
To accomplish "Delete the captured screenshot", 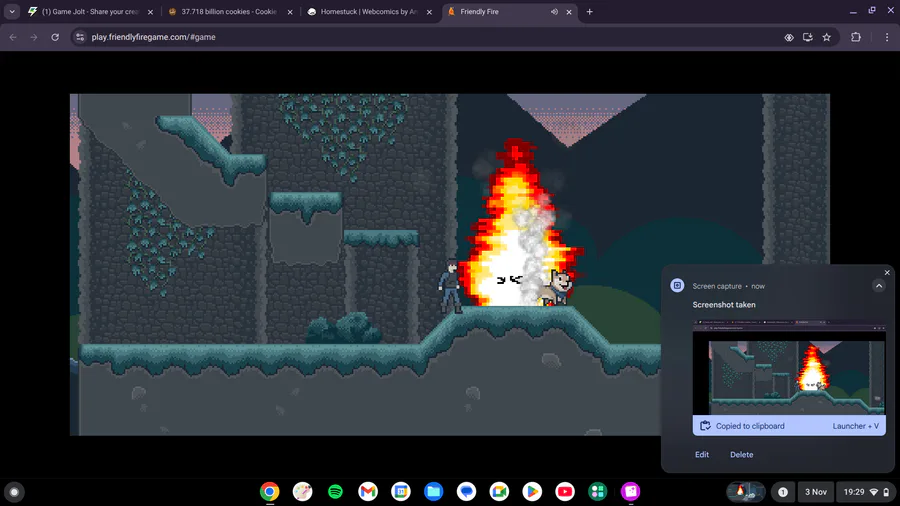I will pyautogui.click(x=742, y=454).
